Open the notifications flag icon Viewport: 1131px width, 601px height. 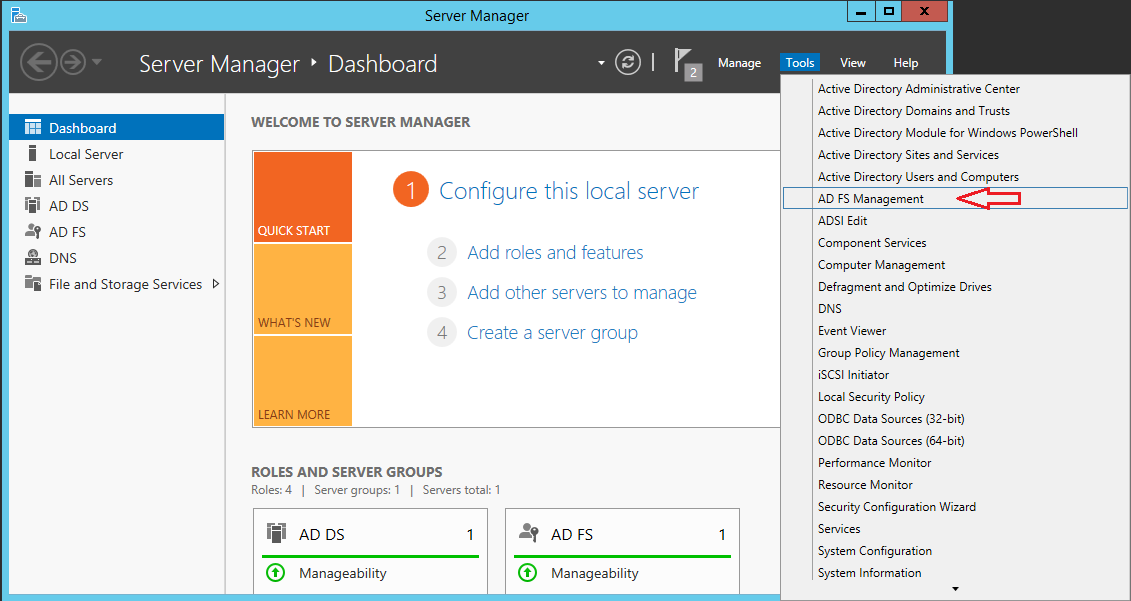point(687,63)
